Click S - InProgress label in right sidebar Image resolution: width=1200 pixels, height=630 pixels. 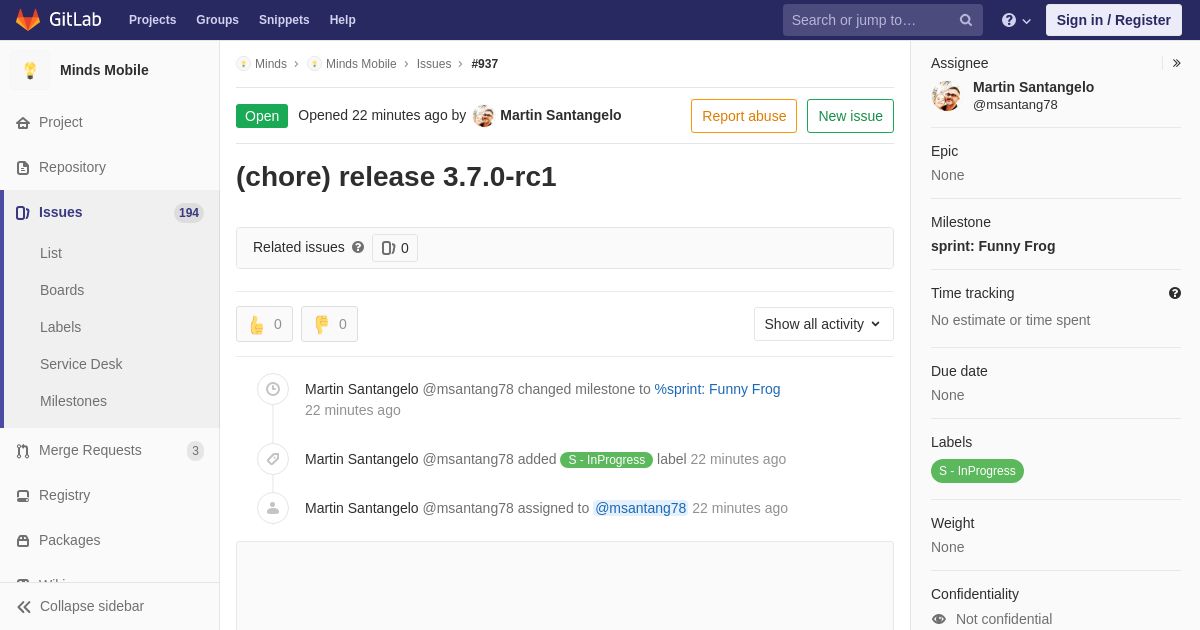tap(977, 471)
